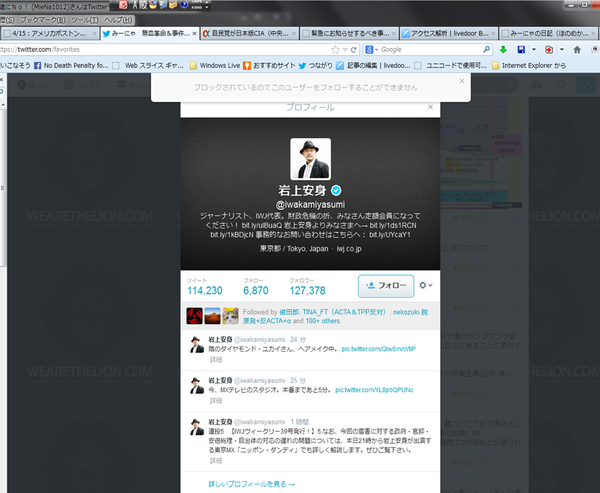Open the 記事の編集 | livedoo bookmark
The width and height of the screenshot is (600, 493).
pos(373,65)
